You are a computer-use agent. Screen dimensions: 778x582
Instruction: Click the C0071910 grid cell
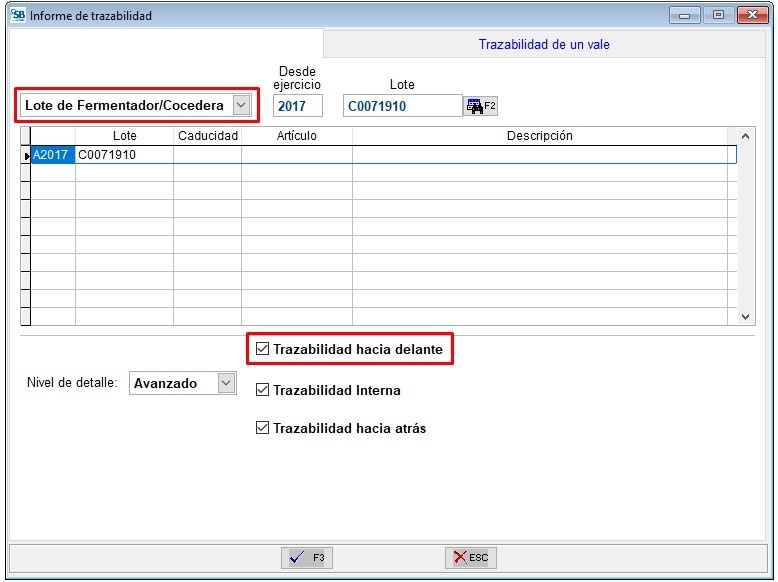(123, 155)
